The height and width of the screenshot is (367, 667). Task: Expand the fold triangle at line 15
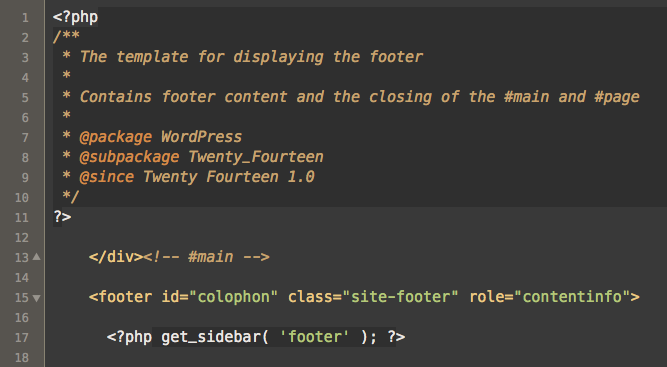pos(37,298)
